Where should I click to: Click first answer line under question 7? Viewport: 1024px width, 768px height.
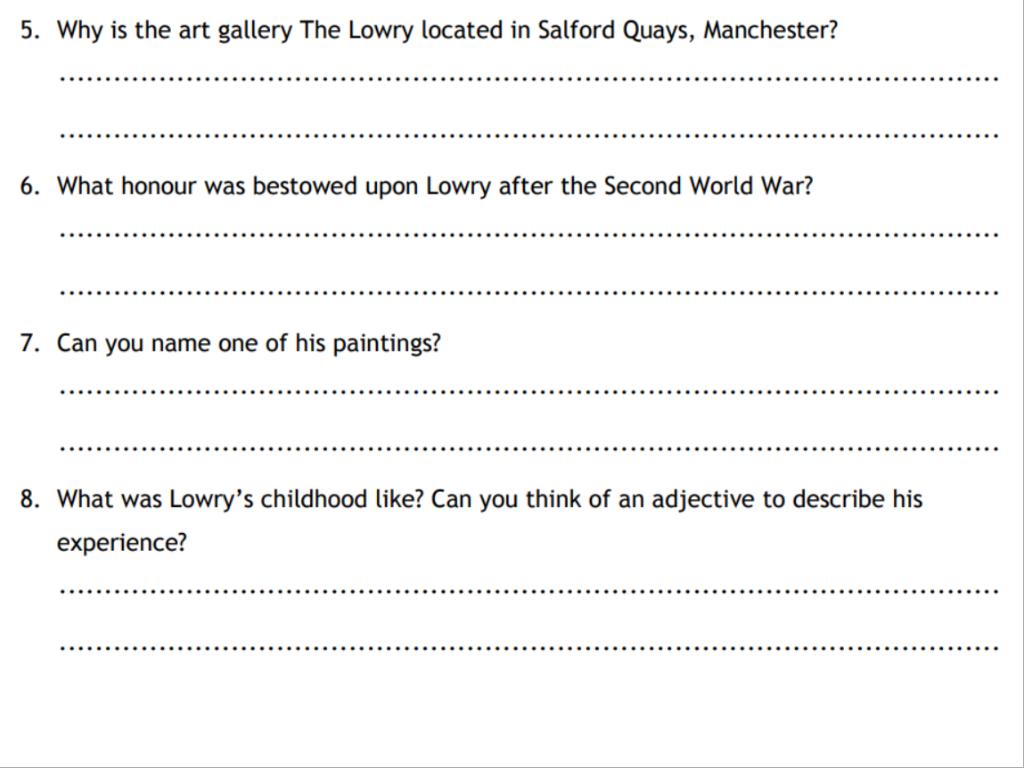(529, 392)
